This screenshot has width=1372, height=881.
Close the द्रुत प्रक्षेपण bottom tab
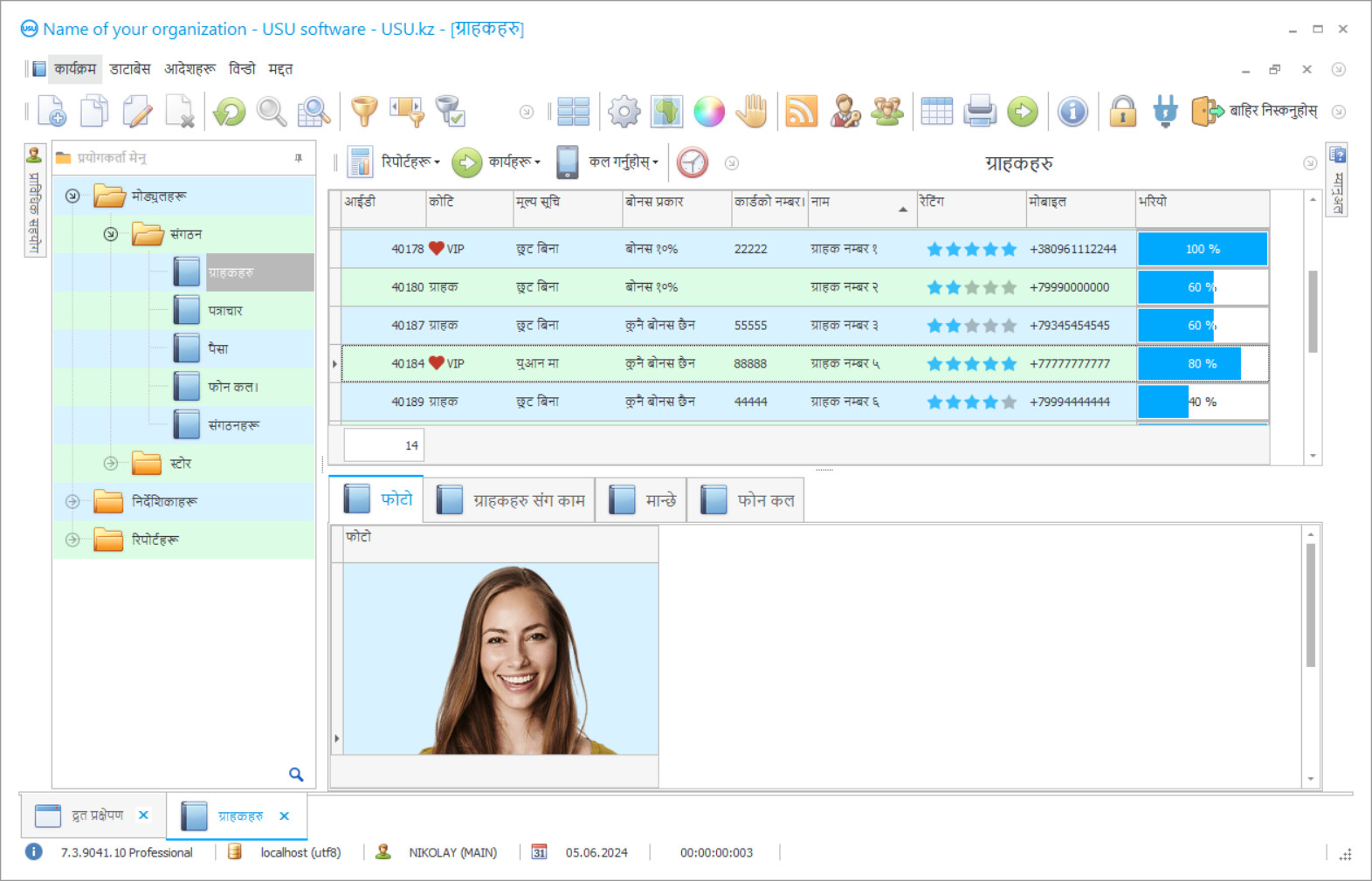point(144,816)
